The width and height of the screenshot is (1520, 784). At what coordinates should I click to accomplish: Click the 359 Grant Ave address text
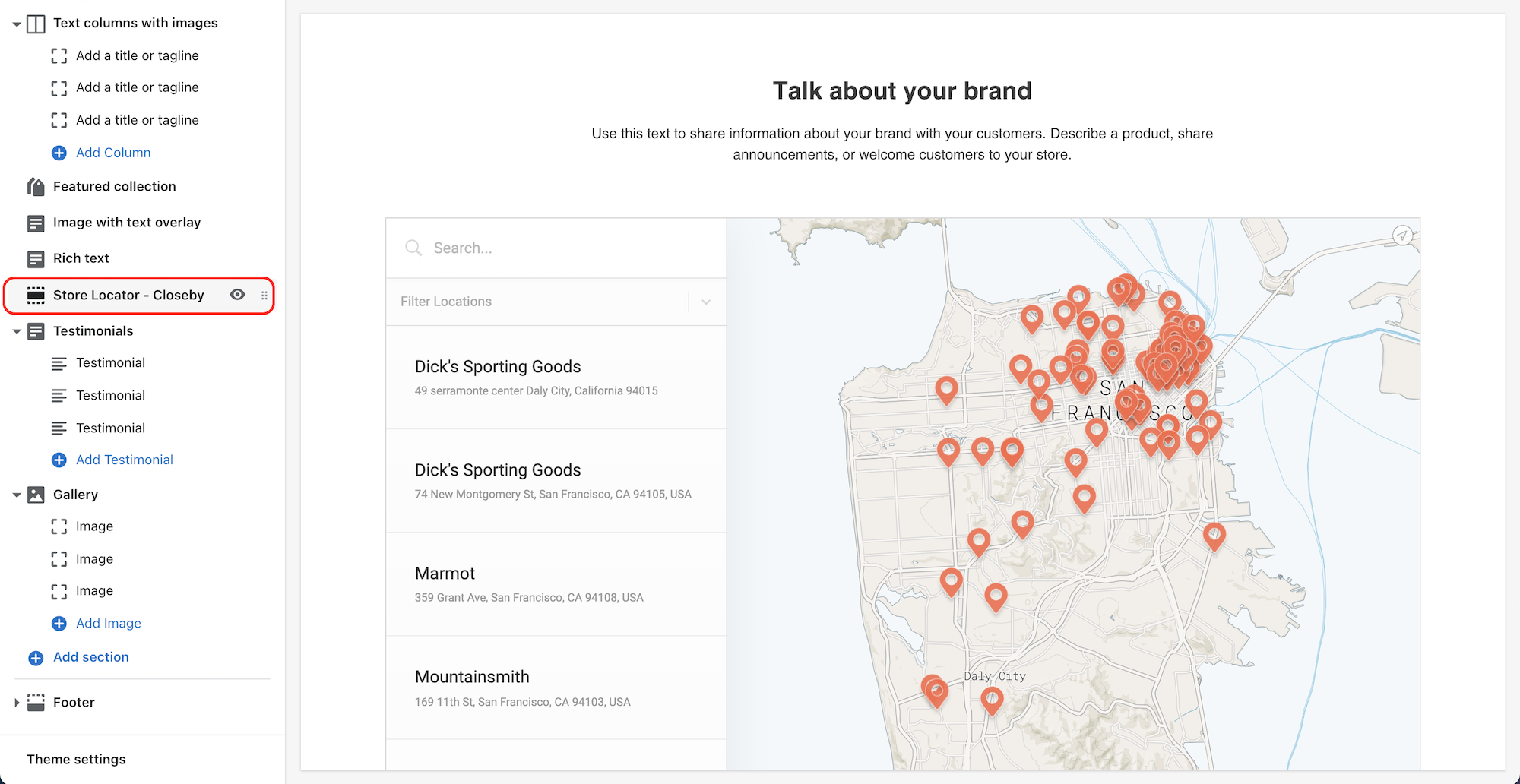529,598
